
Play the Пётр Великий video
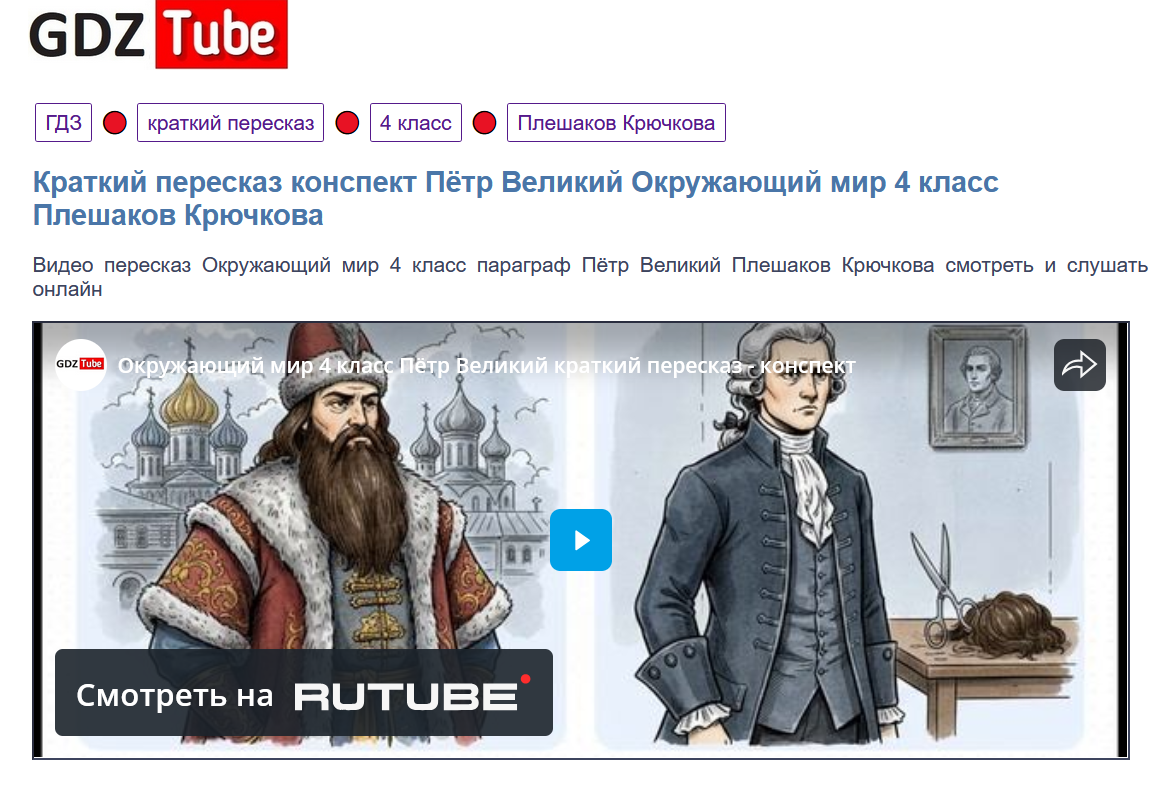pyautogui.click(x=581, y=540)
